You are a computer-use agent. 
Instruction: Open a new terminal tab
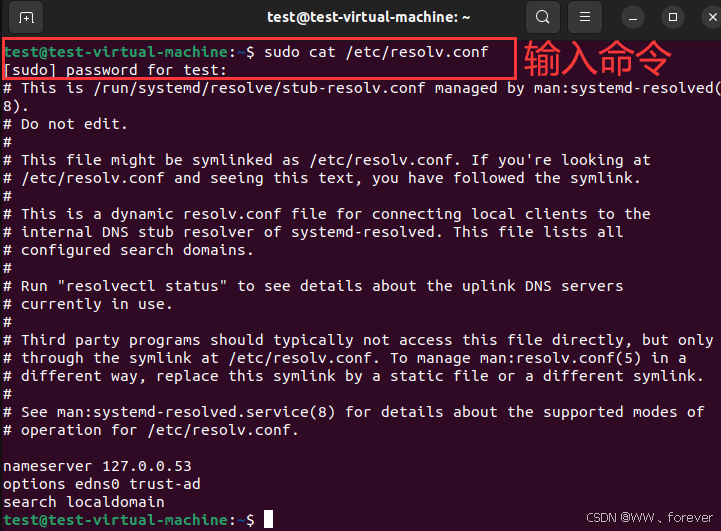click(x=26, y=17)
